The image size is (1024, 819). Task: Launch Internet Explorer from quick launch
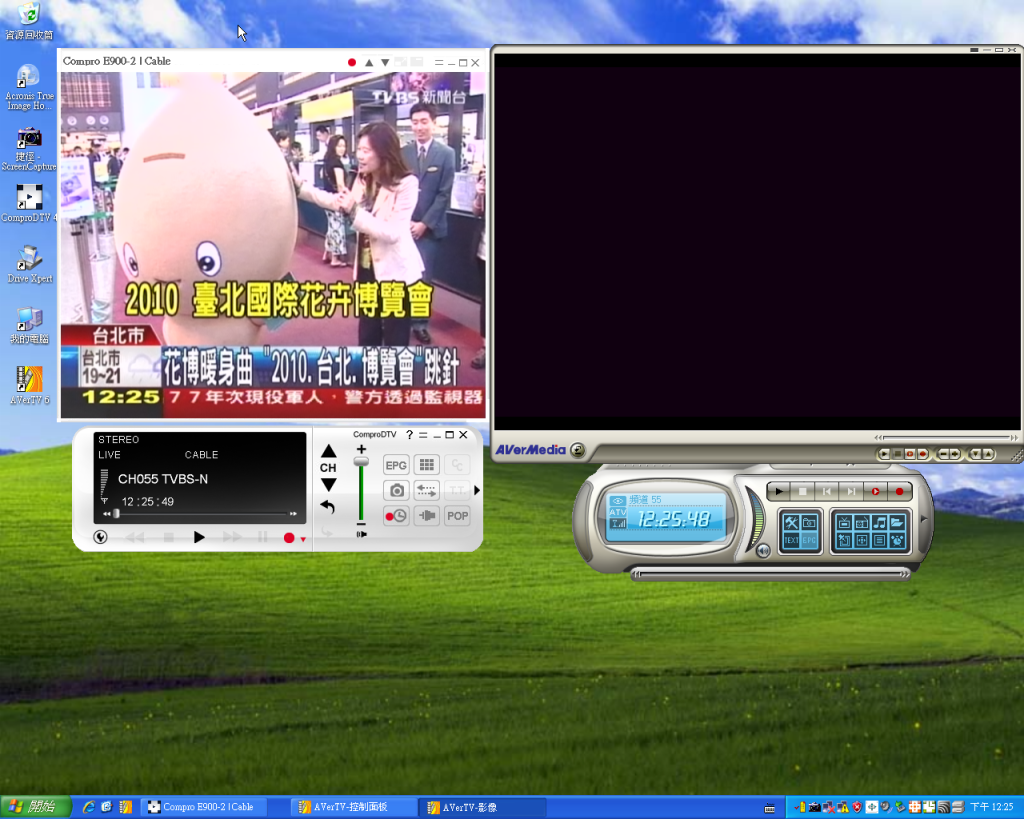(x=88, y=807)
